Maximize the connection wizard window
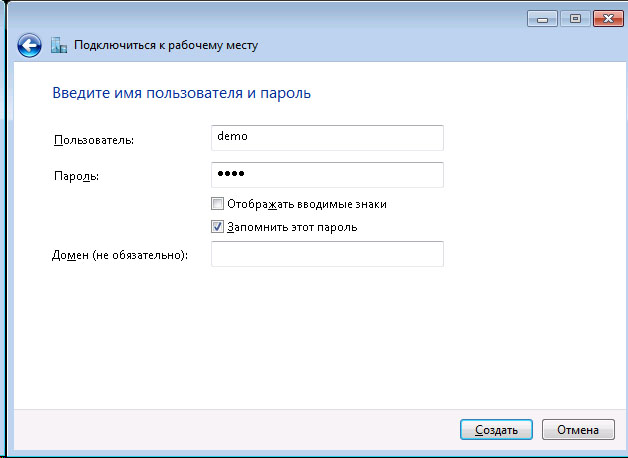The image size is (628, 458). click(x=575, y=18)
